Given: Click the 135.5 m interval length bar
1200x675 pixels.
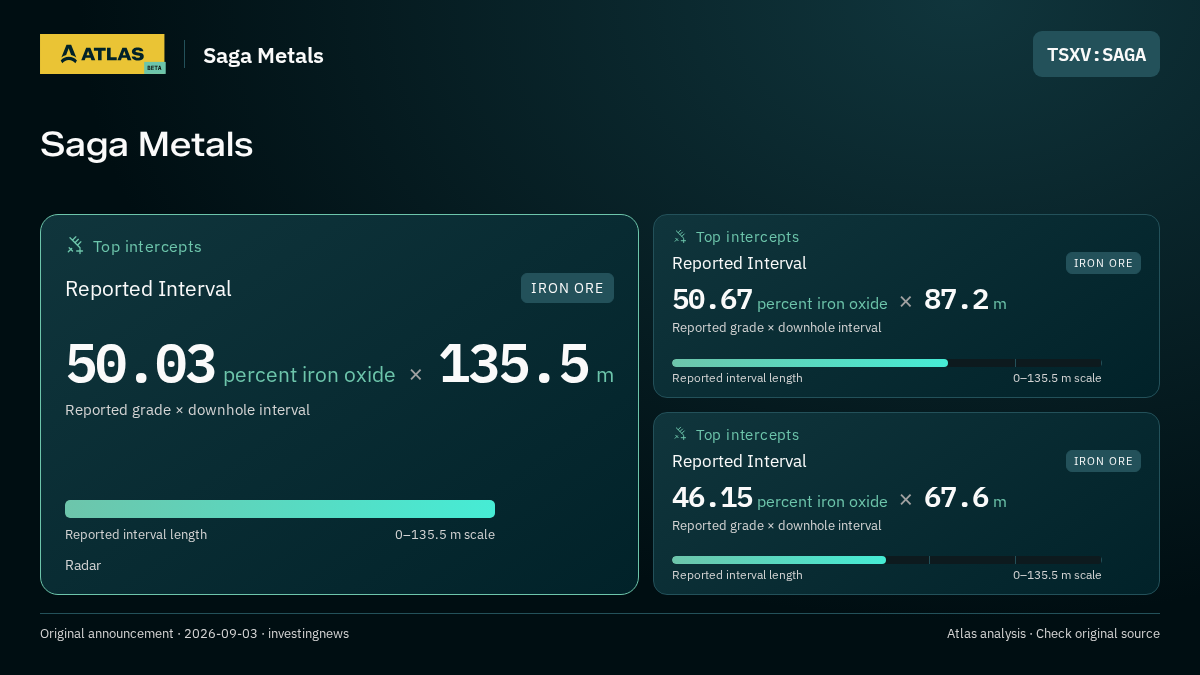Looking at the screenshot, I should 280,509.
